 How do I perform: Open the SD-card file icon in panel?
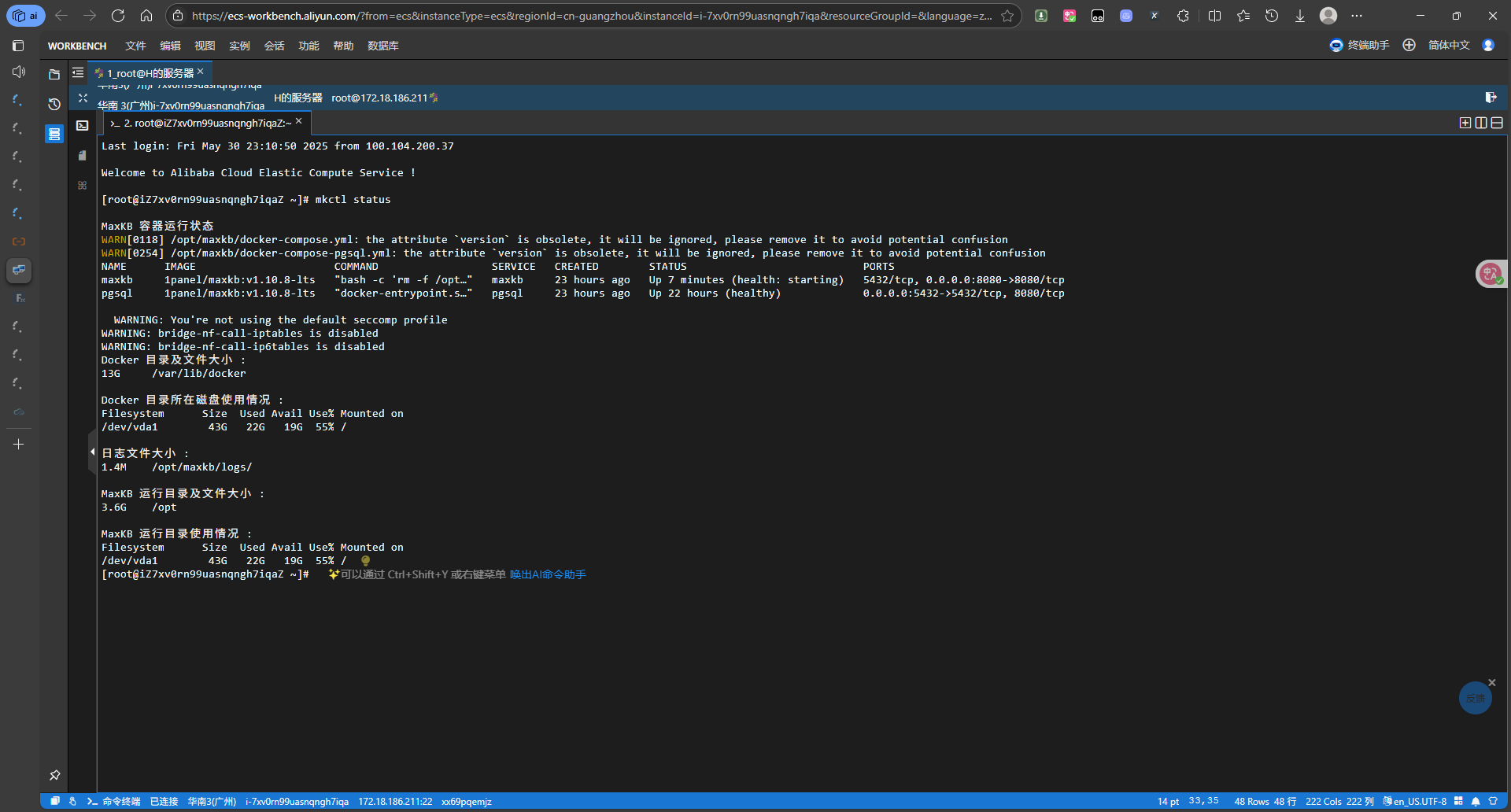(x=83, y=155)
